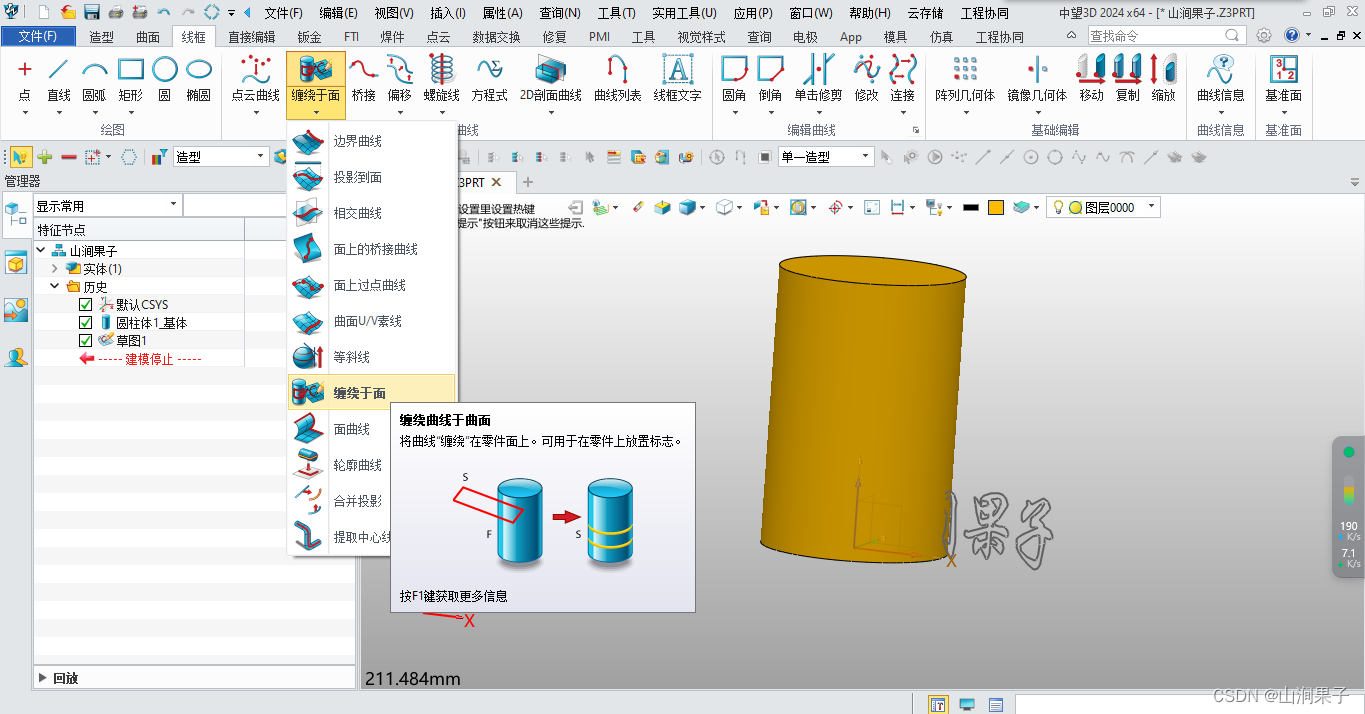
Task: Open the 图层0000 layer dropdown
Action: (x=1151, y=207)
